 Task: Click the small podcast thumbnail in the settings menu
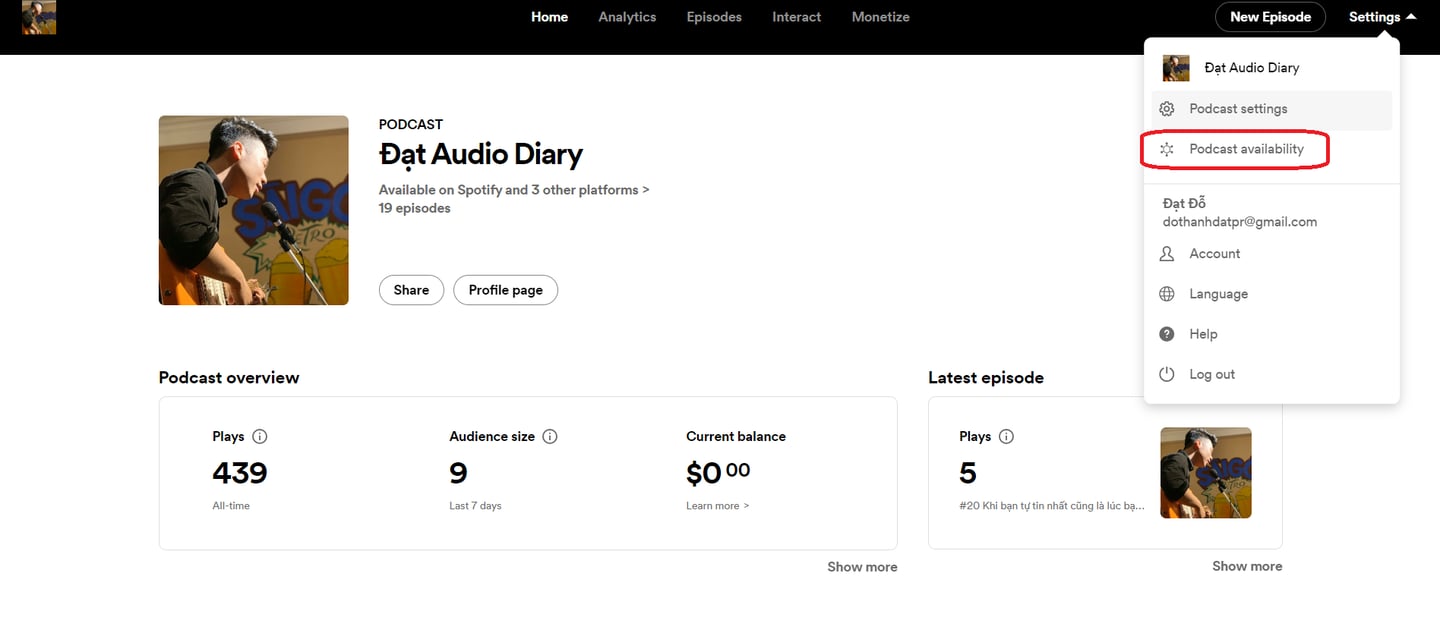point(1176,68)
